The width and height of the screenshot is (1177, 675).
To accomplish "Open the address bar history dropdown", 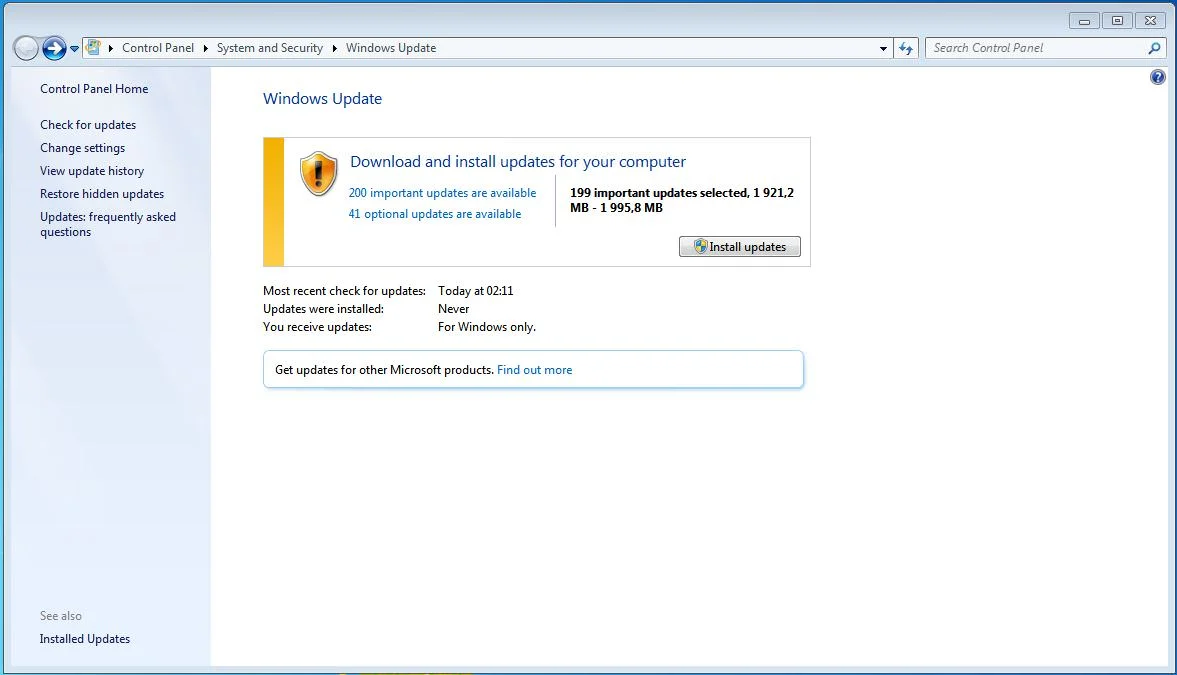I will tap(883, 49).
